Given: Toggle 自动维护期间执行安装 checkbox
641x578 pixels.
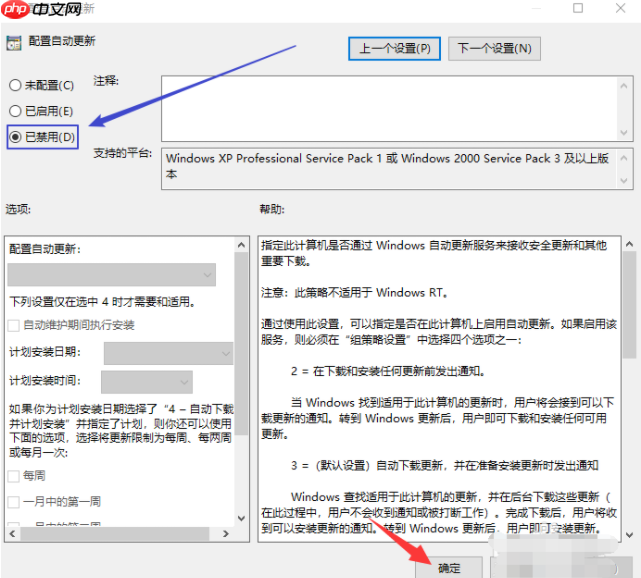Looking at the screenshot, I should [13, 326].
